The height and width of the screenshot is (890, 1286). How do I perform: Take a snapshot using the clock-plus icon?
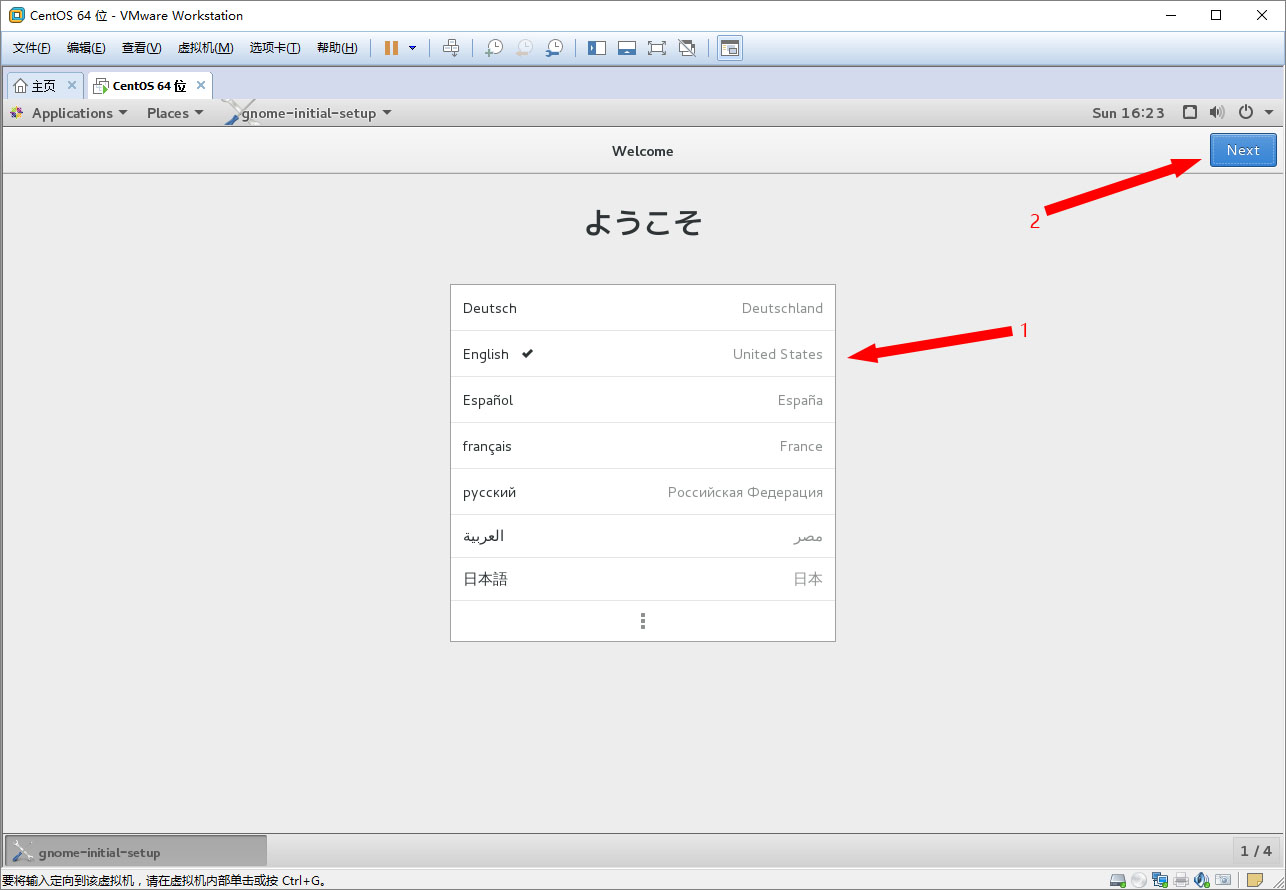tap(493, 48)
